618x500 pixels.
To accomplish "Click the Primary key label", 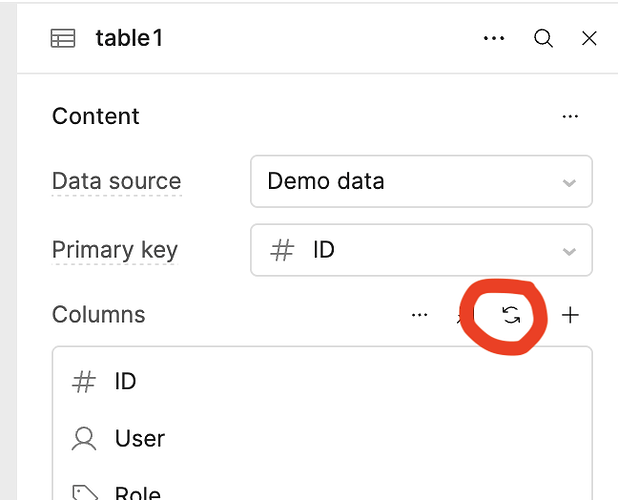I will tap(115, 250).
